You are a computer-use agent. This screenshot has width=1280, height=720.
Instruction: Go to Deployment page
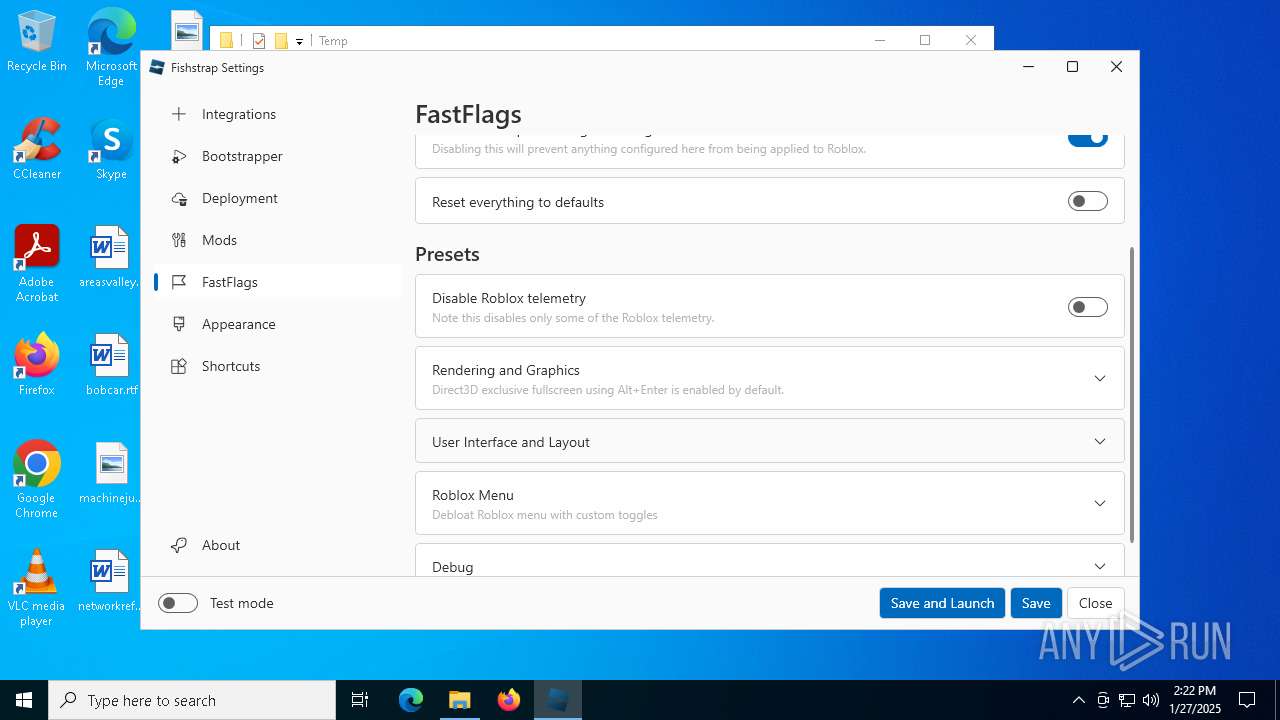277,198
